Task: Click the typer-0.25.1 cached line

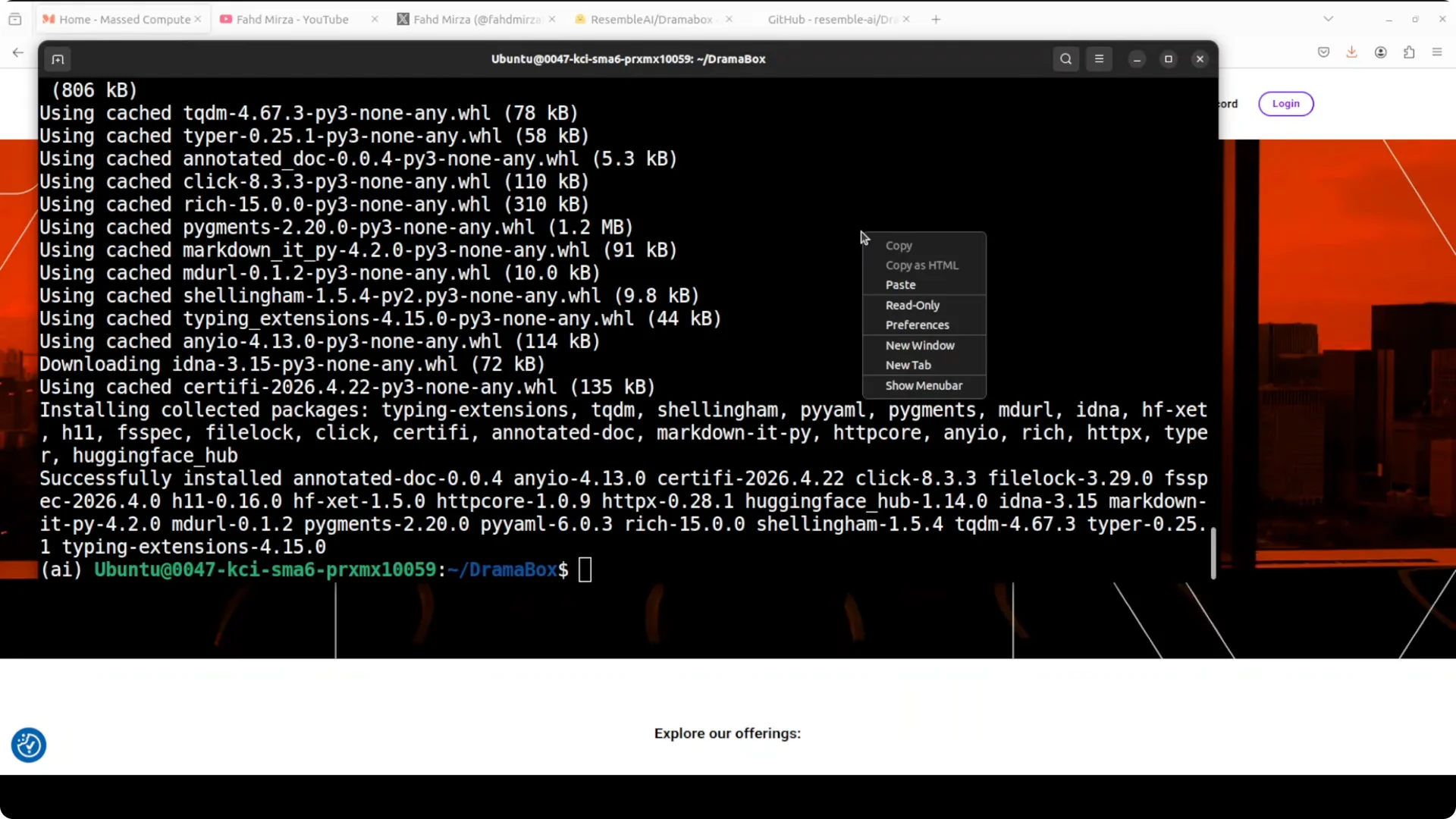Action: 314,136
